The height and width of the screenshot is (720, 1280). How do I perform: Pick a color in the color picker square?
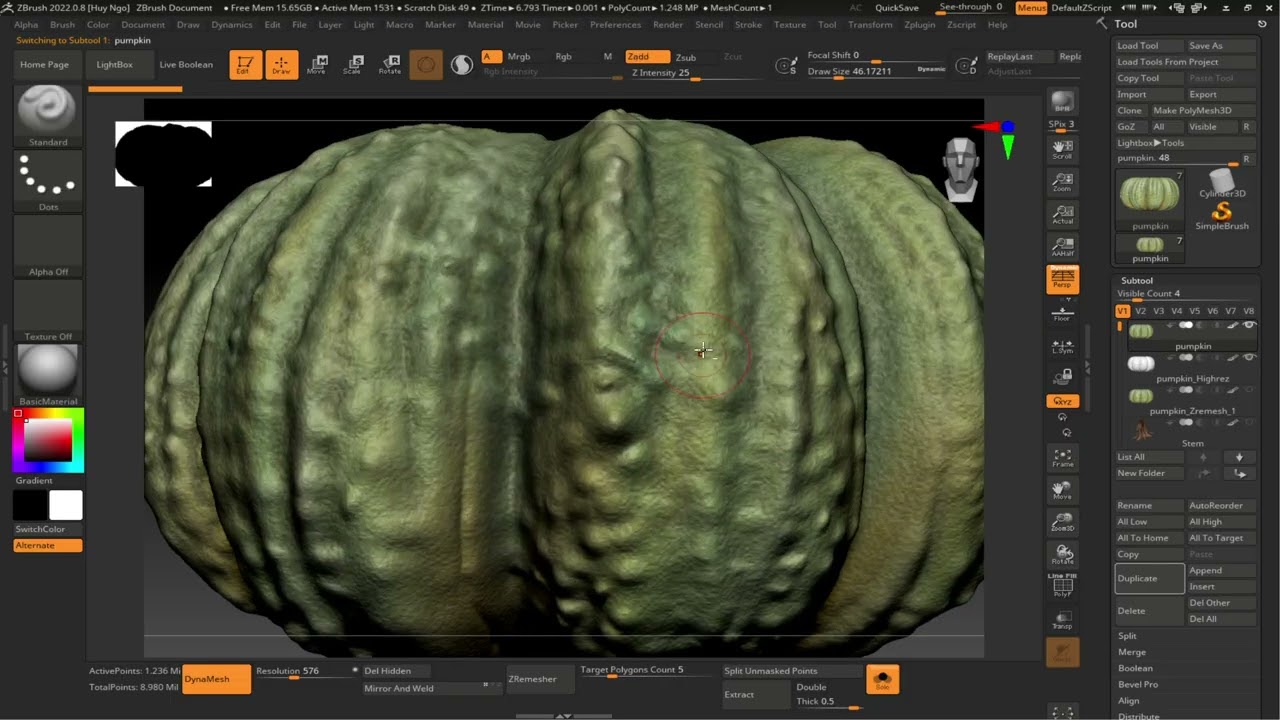(x=48, y=440)
